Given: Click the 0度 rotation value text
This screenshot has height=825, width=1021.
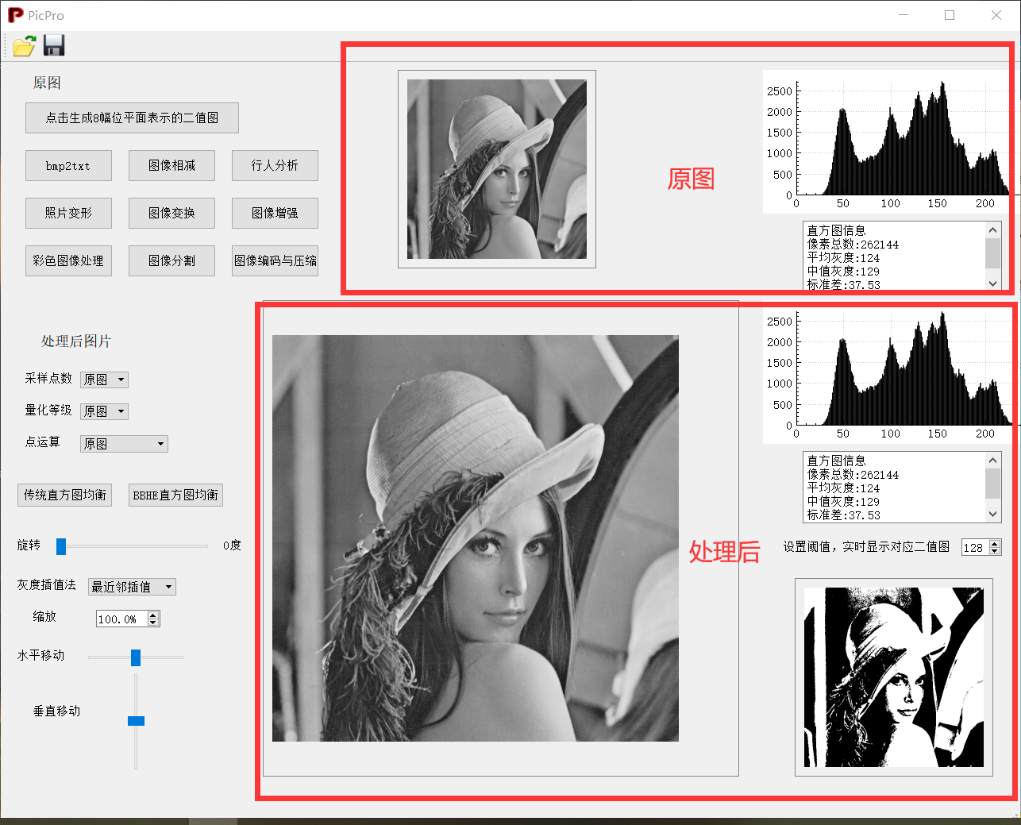Looking at the screenshot, I should (232, 546).
